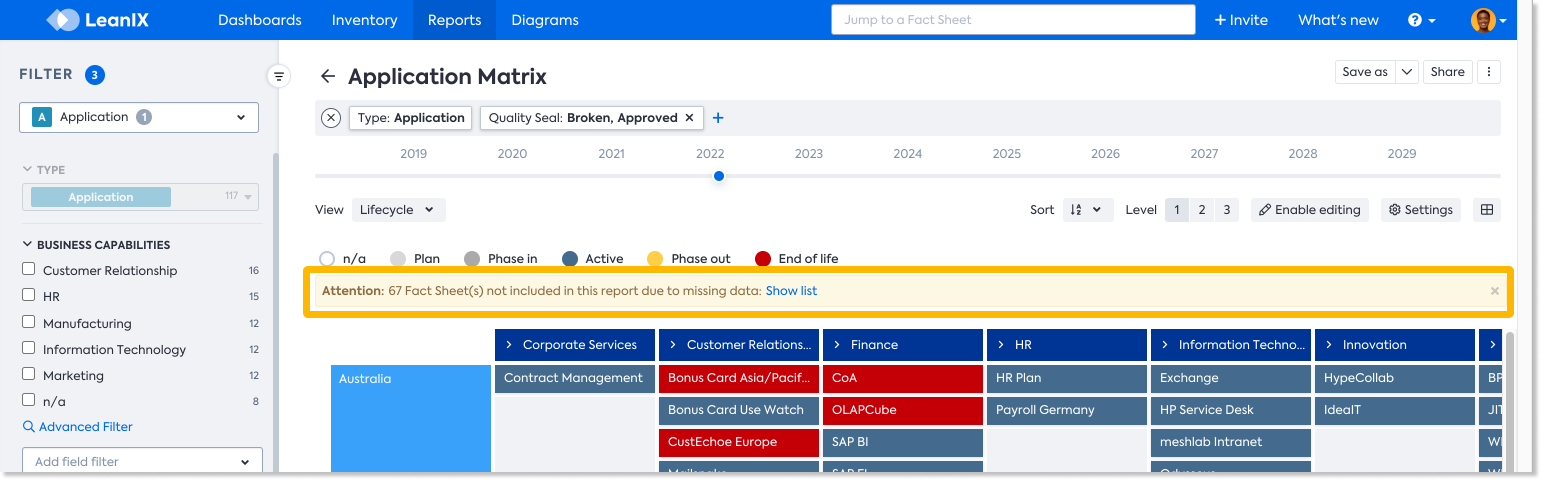Click Enable editing with the pencil icon
This screenshot has height=480, width=1541.
(x=1310, y=210)
